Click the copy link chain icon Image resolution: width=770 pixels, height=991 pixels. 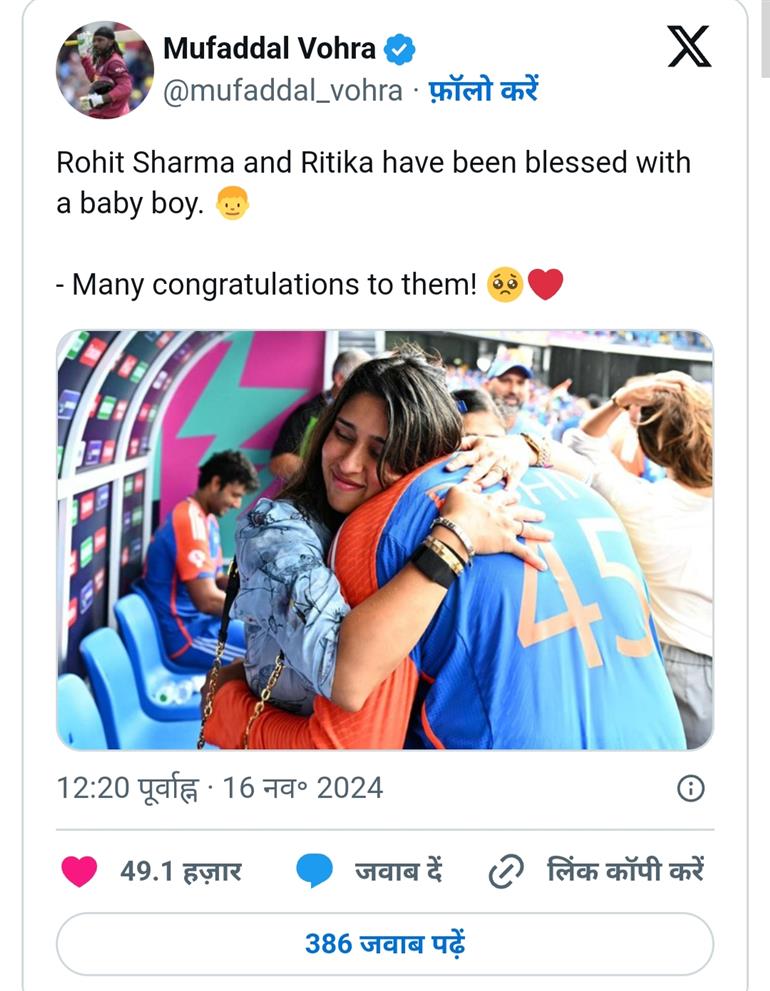click(506, 872)
